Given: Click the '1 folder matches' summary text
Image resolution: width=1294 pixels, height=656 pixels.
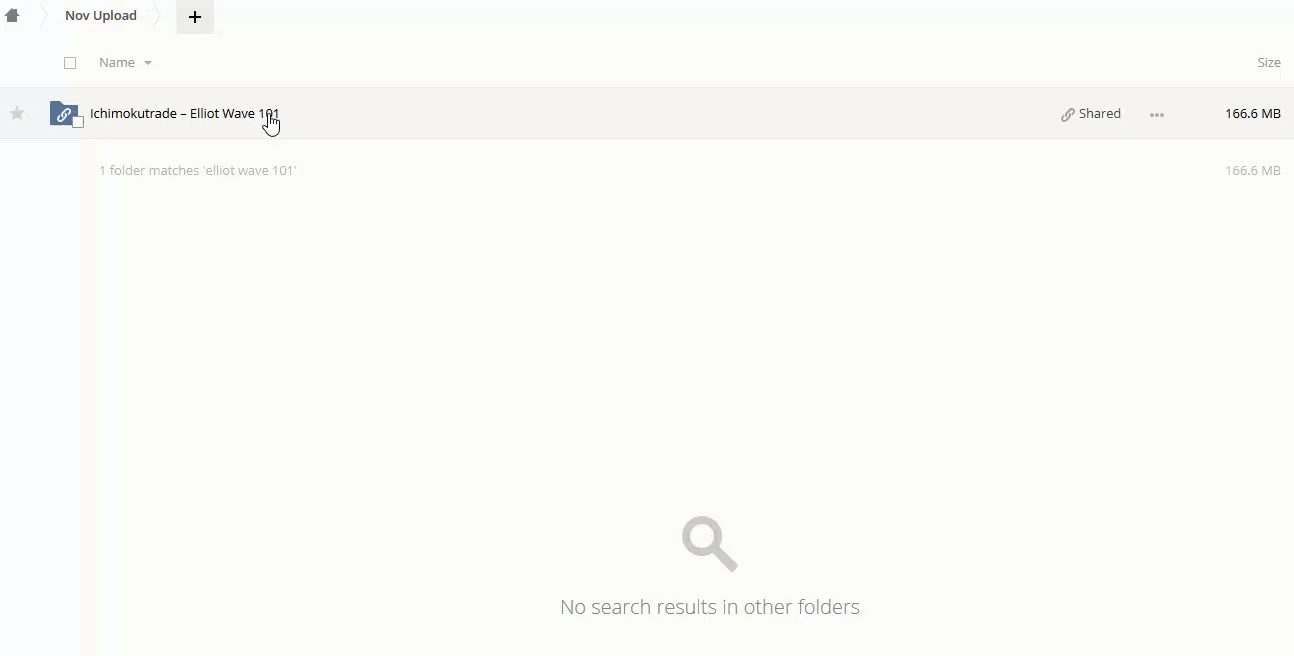Looking at the screenshot, I should pyautogui.click(x=198, y=171).
